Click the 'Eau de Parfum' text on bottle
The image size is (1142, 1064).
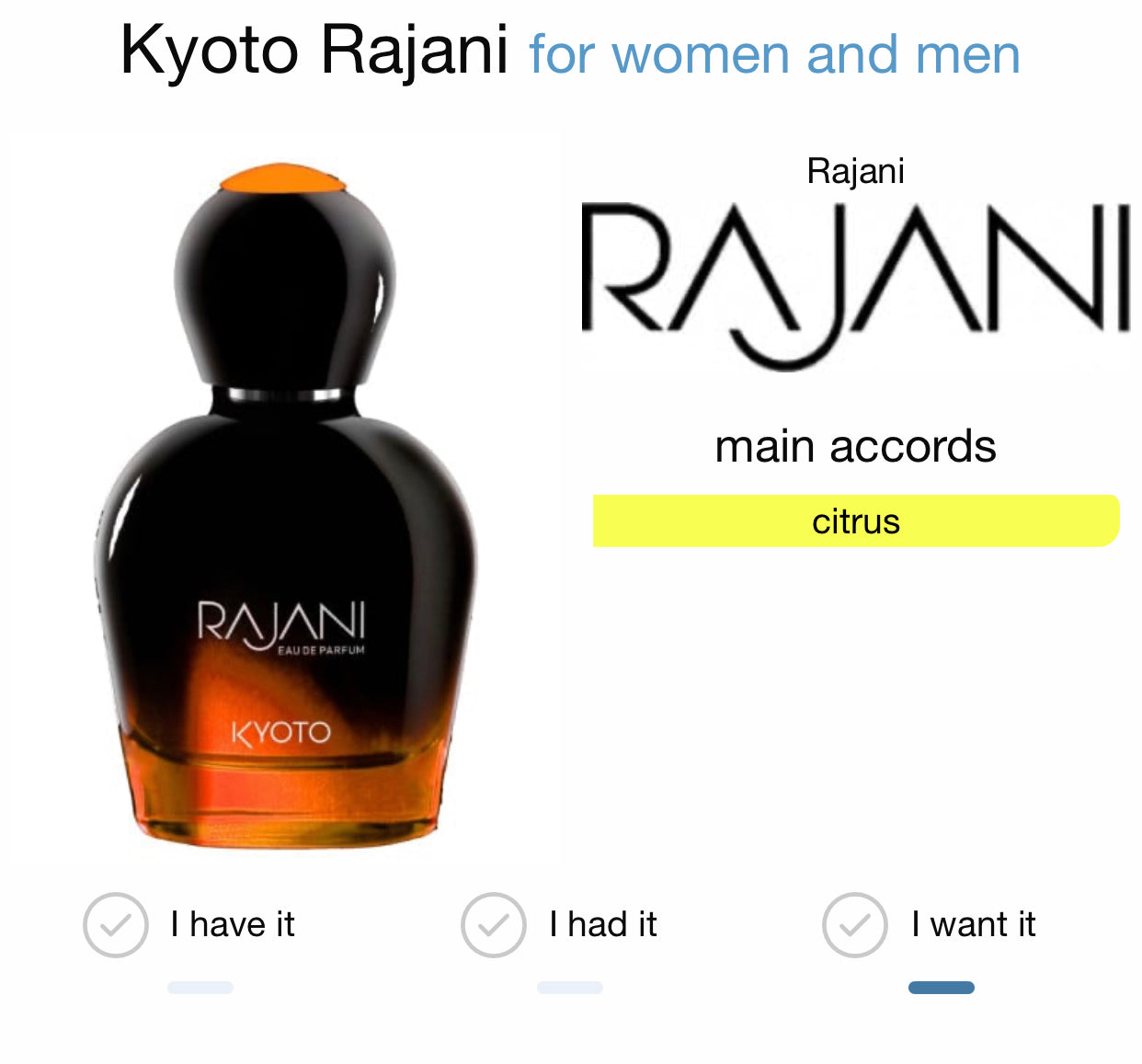[x=321, y=650]
